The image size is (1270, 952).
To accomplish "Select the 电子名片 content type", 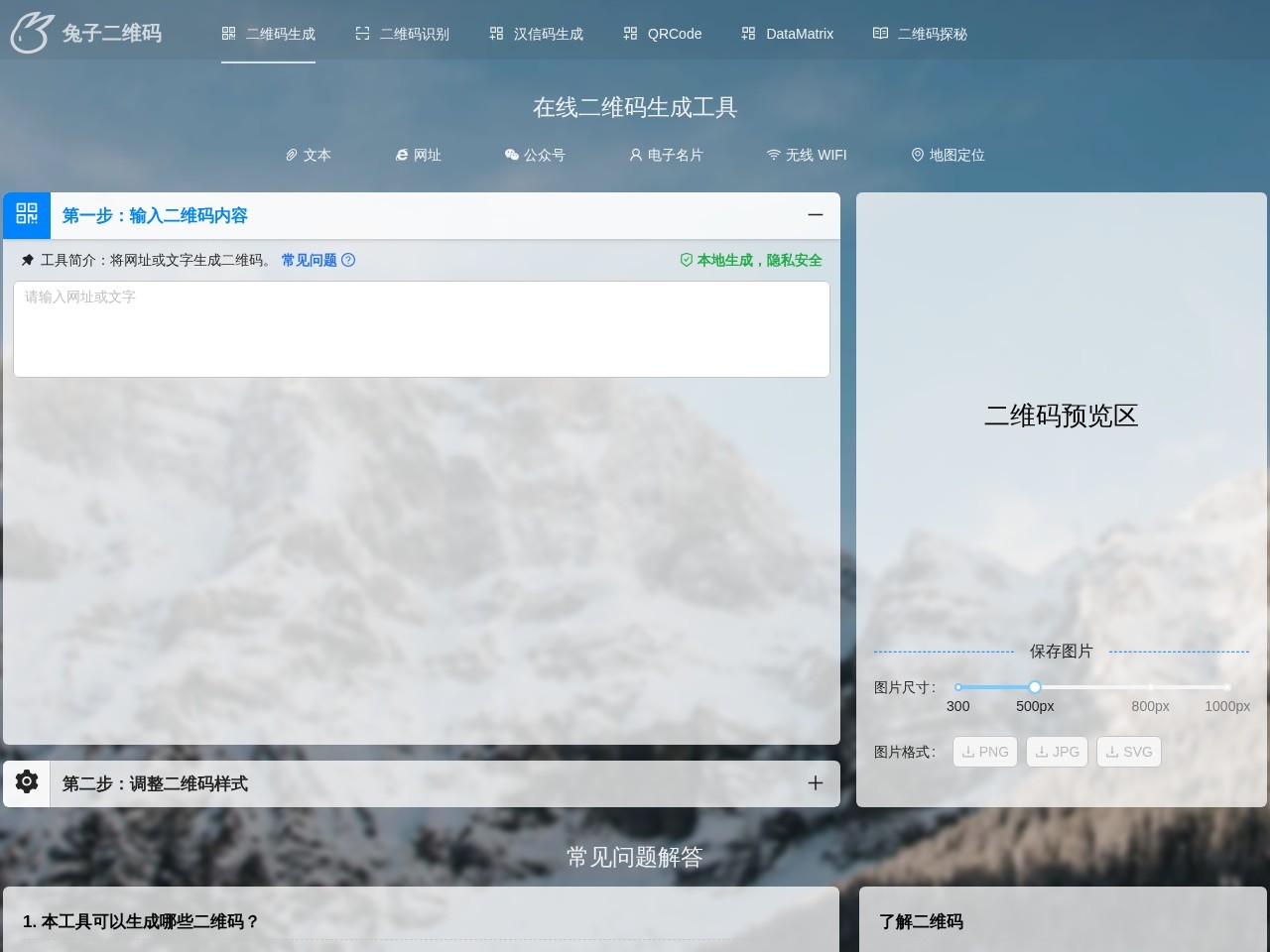I will (x=666, y=155).
